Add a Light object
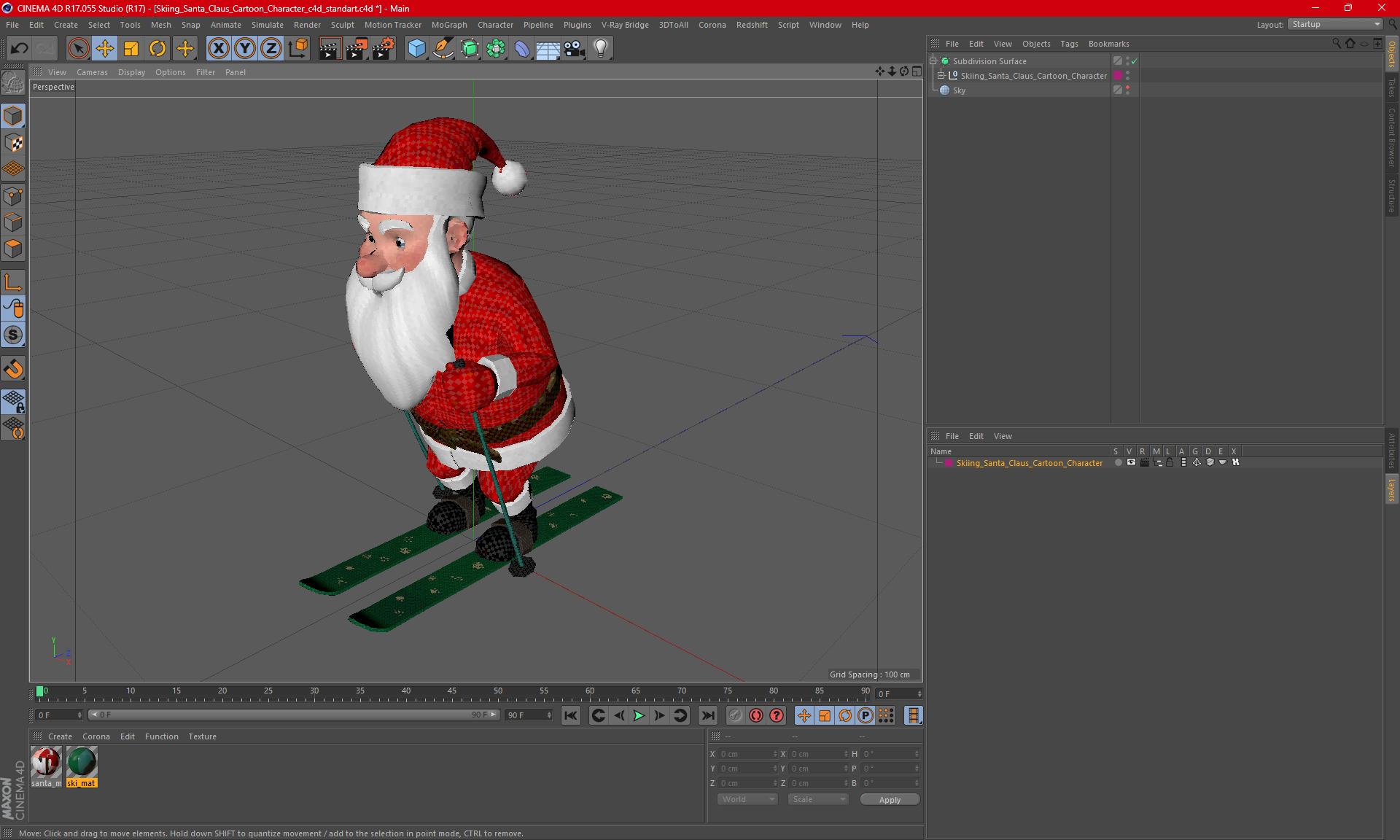This screenshot has height=840, width=1400. [x=601, y=49]
